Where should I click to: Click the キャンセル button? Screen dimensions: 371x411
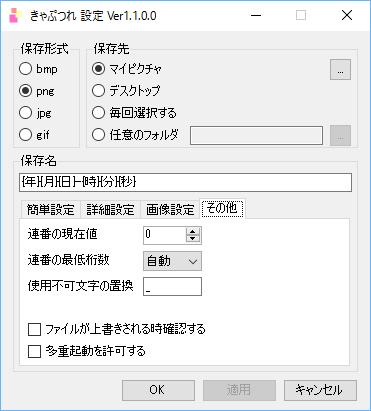[x=320, y=390]
